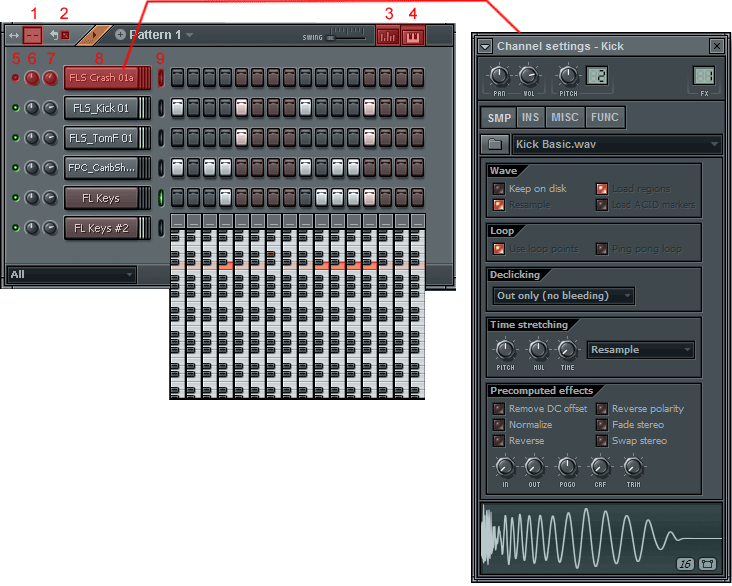Switch to the MISC tab
The height and width of the screenshot is (586, 732).
coord(565,118)
